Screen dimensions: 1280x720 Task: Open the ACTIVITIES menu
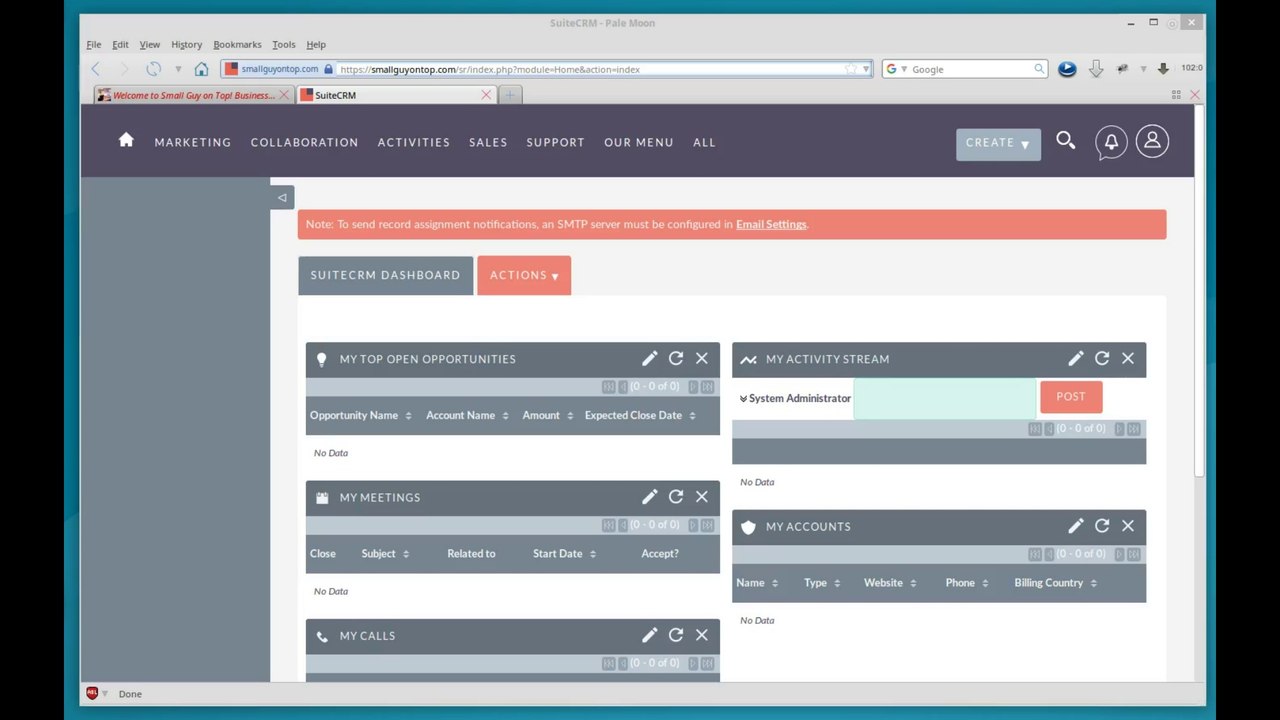[414, 142]
